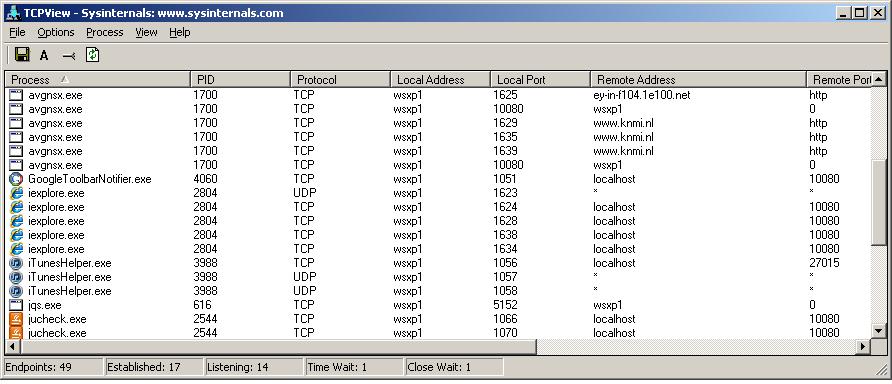Click the green Refresh toolbar icon
Screen dimensions: 892x384
click(x=93, y=55)
